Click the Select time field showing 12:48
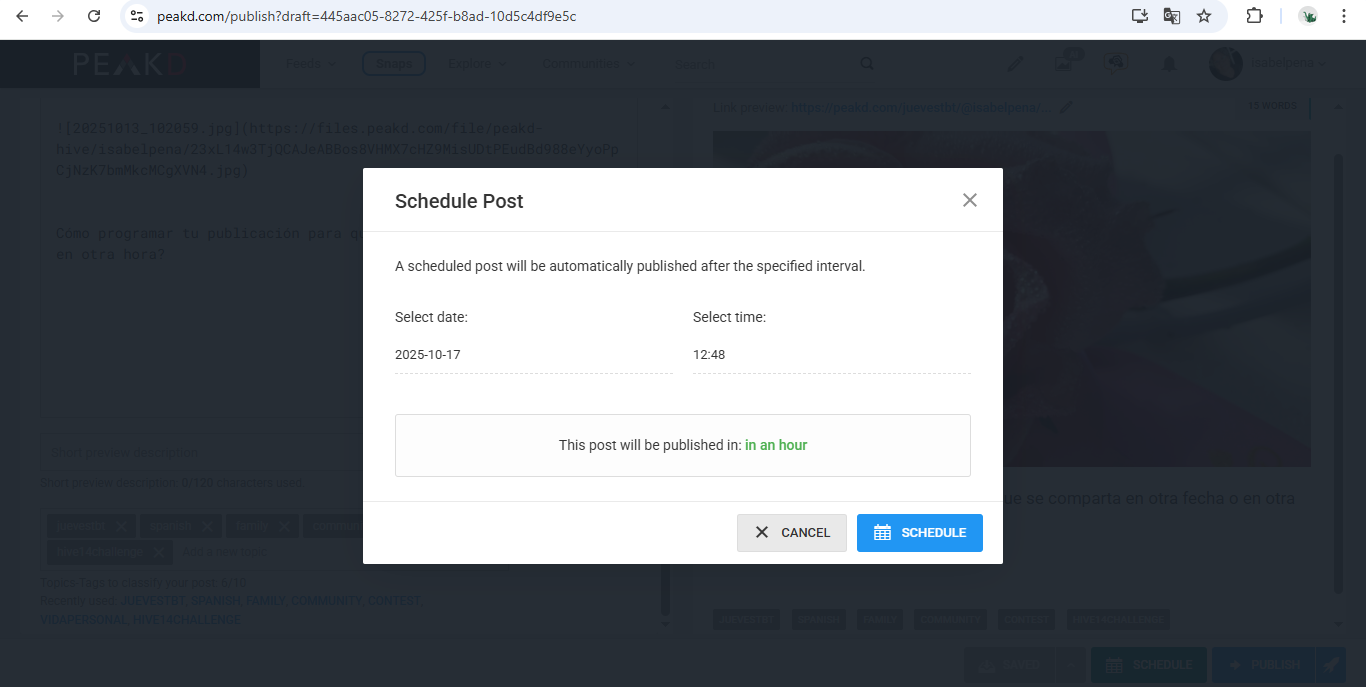Viewport: 1366px width, 687px height. 831,355
